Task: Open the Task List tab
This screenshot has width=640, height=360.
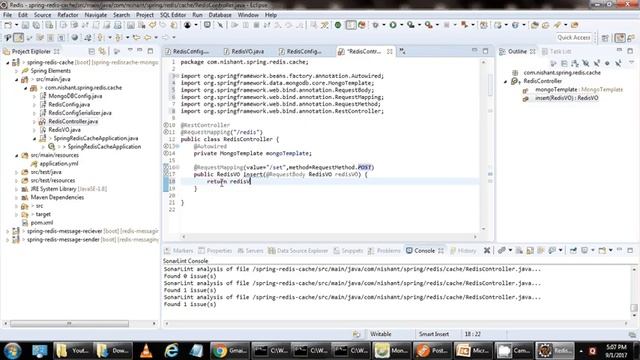Action: (x=556, y=51)
